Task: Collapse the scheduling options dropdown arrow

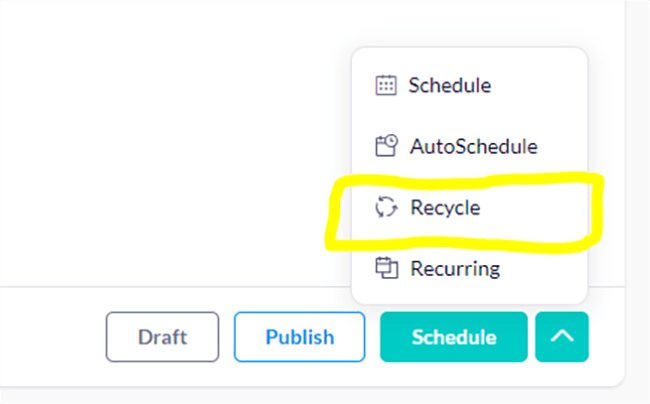Action: 562,337
